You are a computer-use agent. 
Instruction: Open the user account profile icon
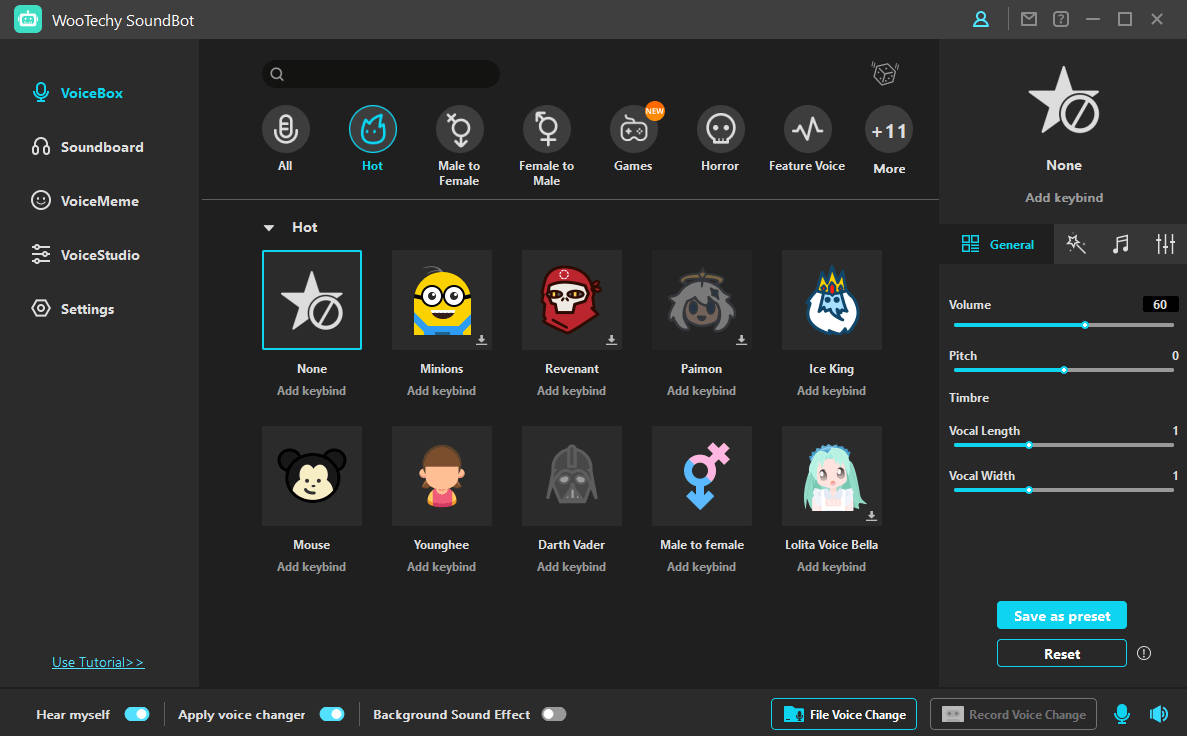pos(981,19)
